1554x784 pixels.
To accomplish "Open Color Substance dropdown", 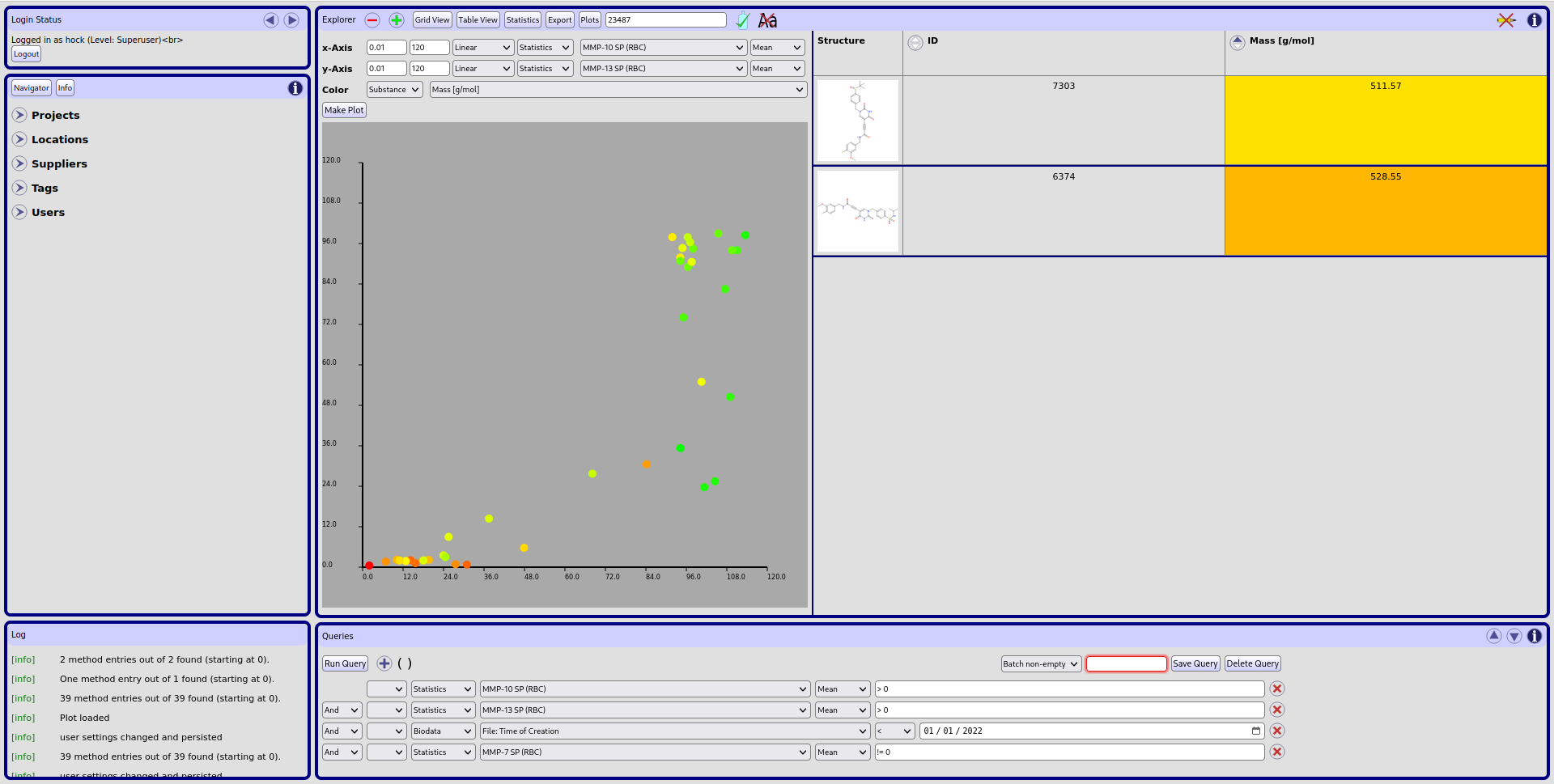I will coord(395,90).
